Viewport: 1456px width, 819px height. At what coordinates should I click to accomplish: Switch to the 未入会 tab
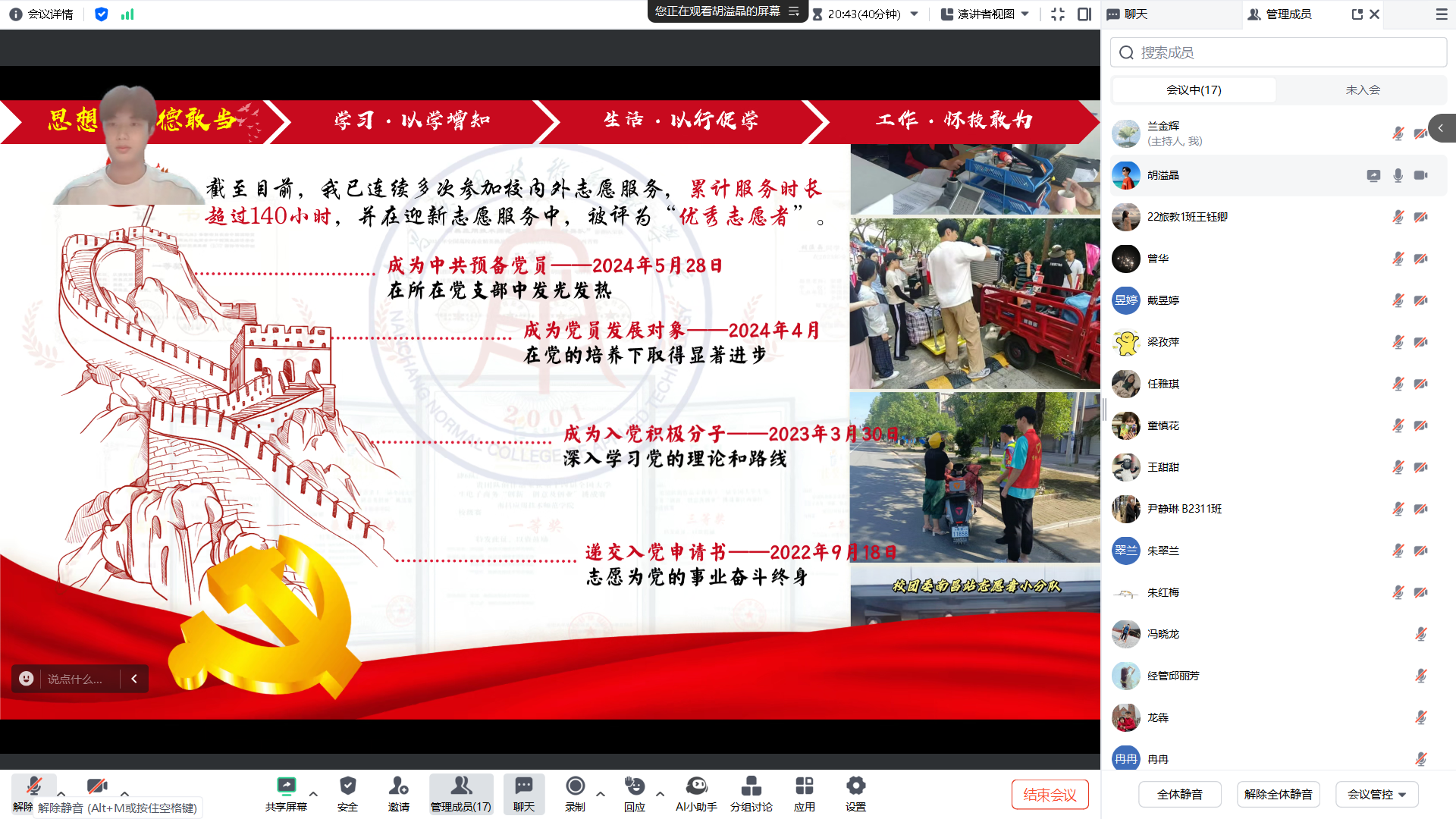pos(1362,89)
